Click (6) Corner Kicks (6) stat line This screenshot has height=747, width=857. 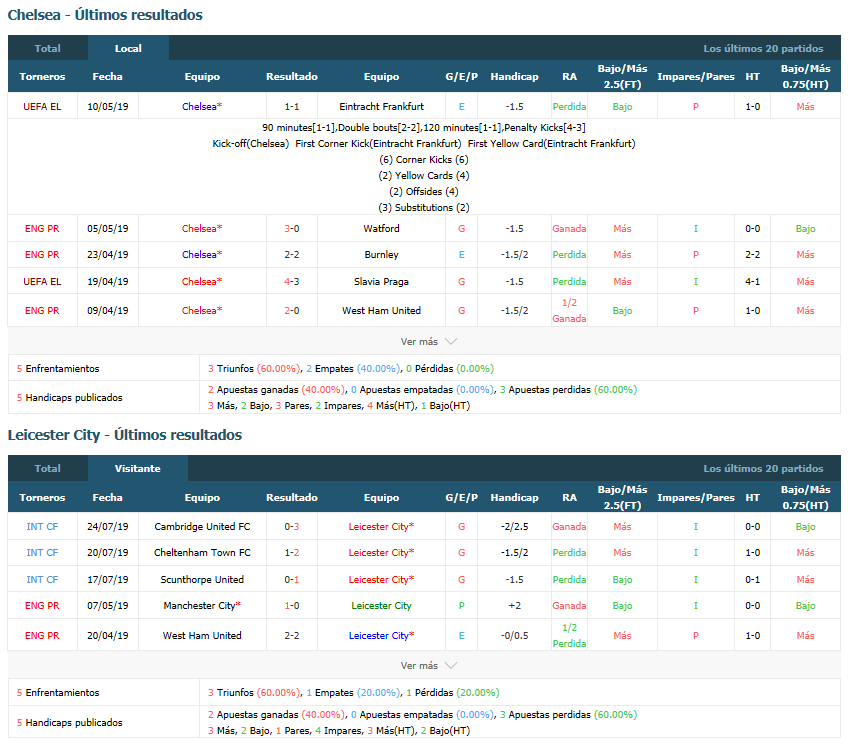click(424, 160)
